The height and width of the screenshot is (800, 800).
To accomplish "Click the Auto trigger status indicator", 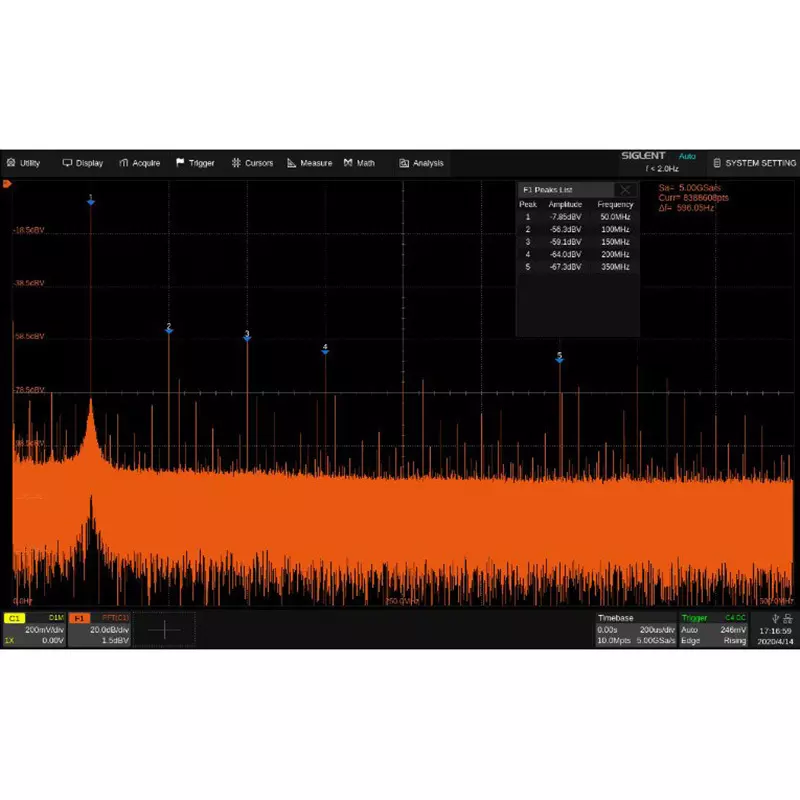I will point(687,156).
